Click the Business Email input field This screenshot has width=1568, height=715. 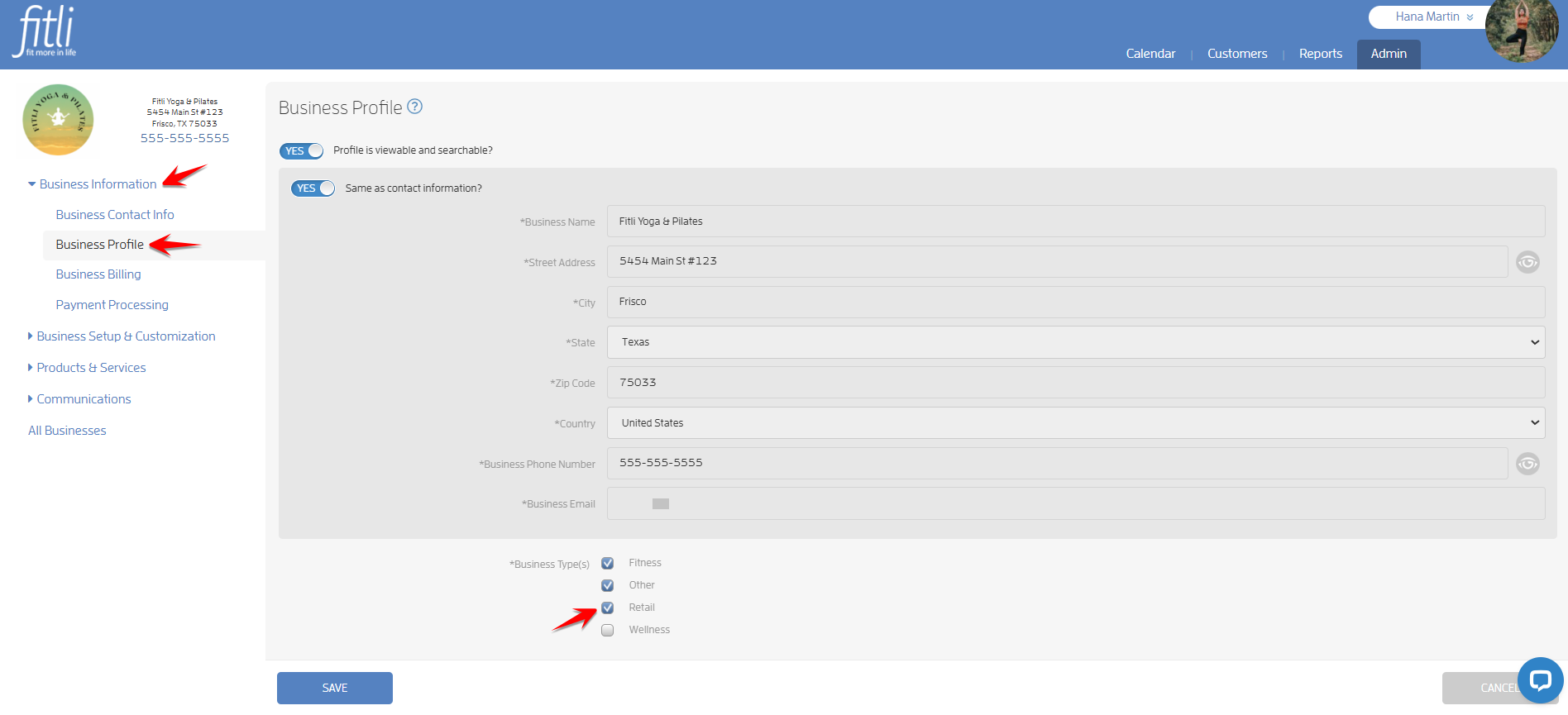click(x=1076, y=503)
